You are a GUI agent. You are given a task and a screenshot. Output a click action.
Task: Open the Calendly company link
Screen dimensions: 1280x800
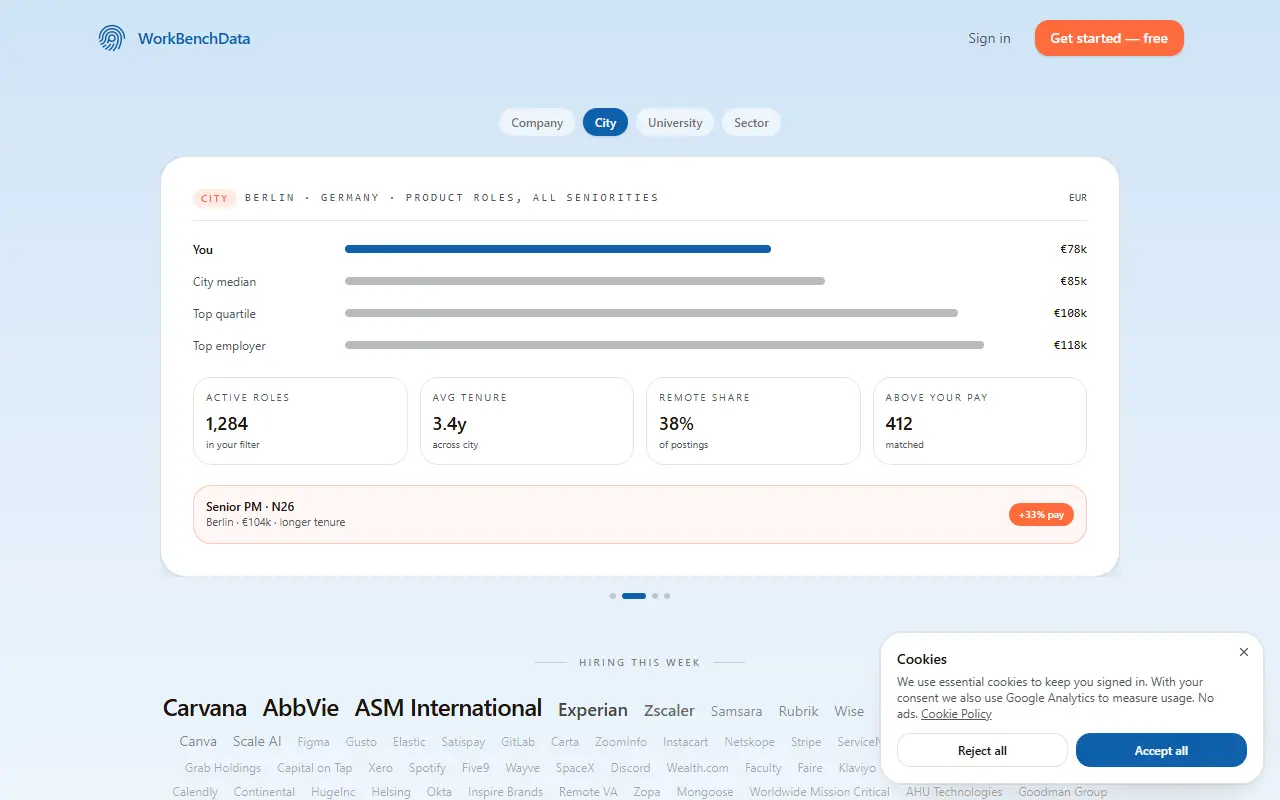click(195, 792)
